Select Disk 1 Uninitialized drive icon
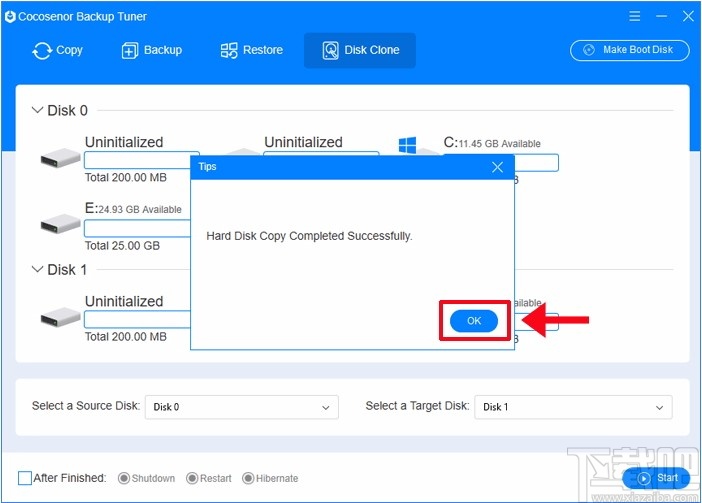The height and width of the screenshot is (503, 702). [x=60, y=317]
